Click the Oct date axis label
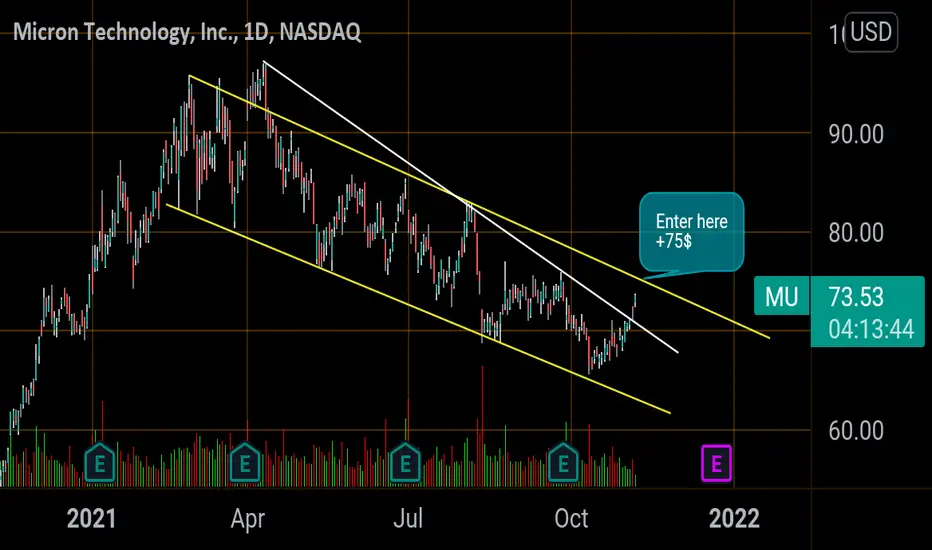This screenshot has width=932, height=550. coord(571,518)
